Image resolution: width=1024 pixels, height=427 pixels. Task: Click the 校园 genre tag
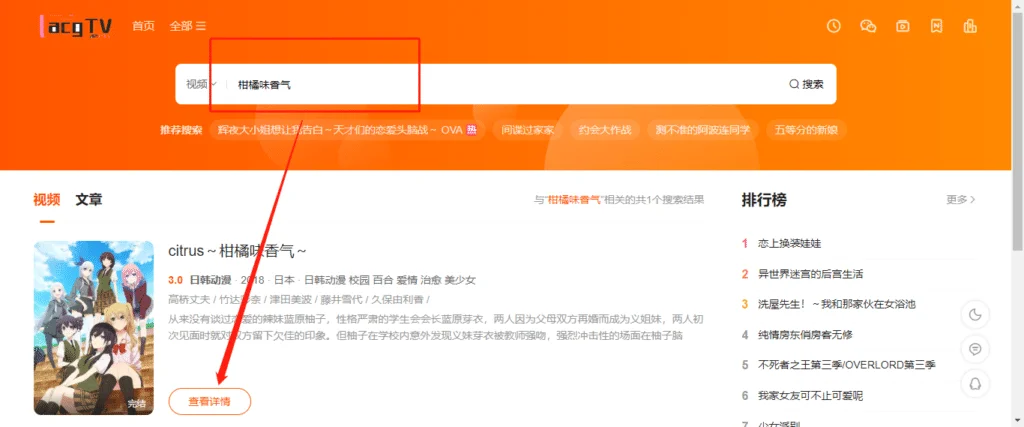coord(359,280)
